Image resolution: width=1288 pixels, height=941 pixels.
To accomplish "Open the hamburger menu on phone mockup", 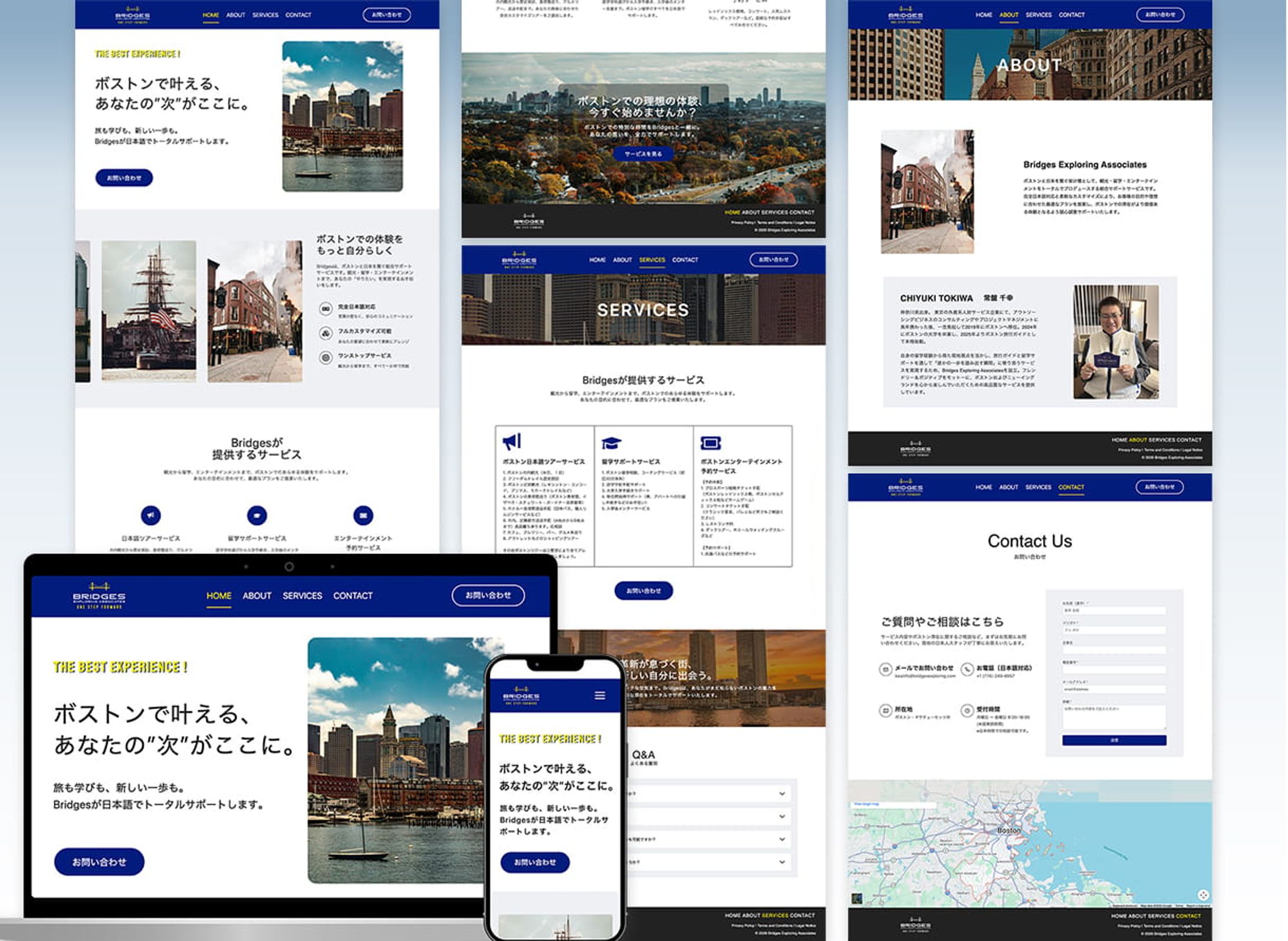I will tap(599, 696).
